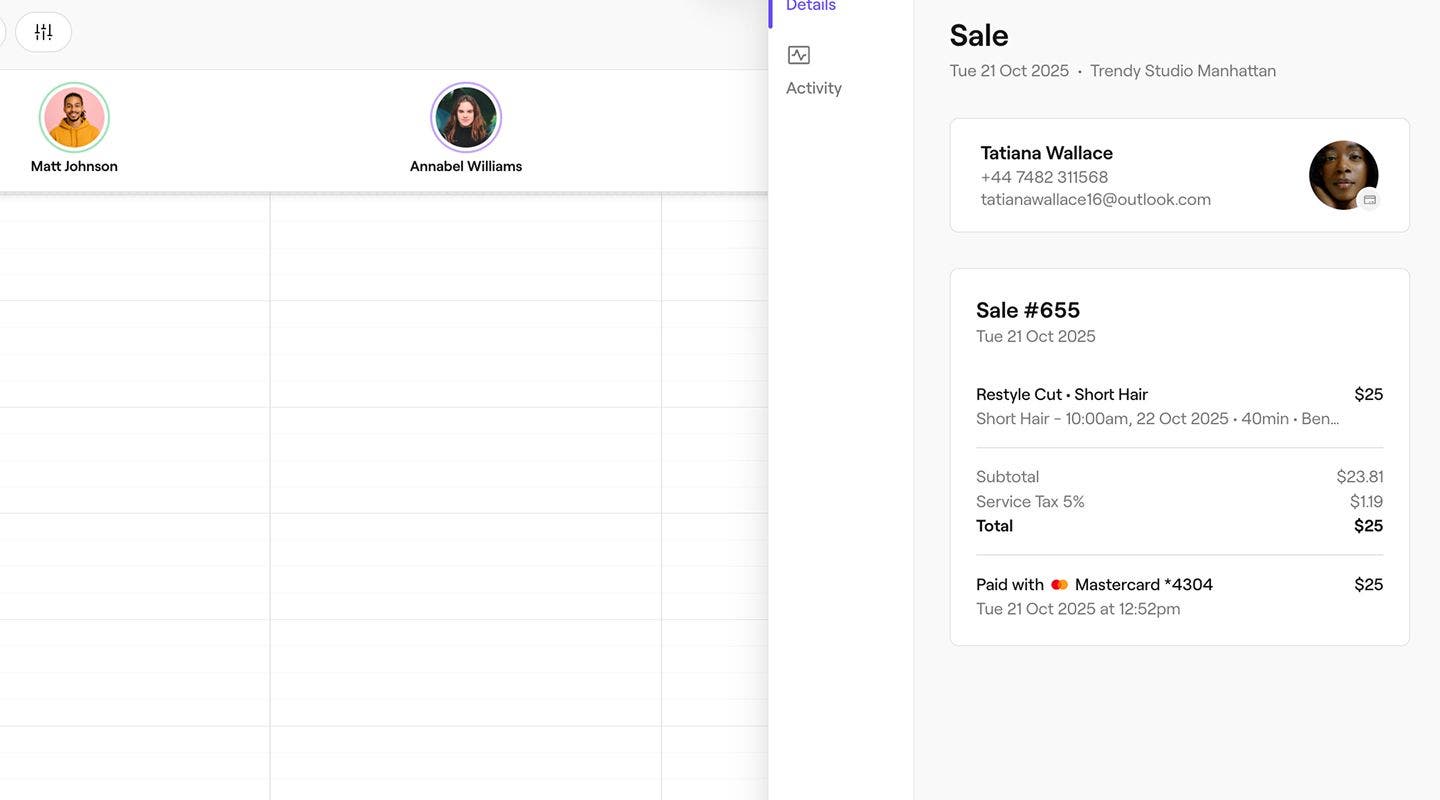Click the phone number +44 7482 311568
This screenshot has width=1440, height=800.
pyautogui.click(x=1044, y=177)
